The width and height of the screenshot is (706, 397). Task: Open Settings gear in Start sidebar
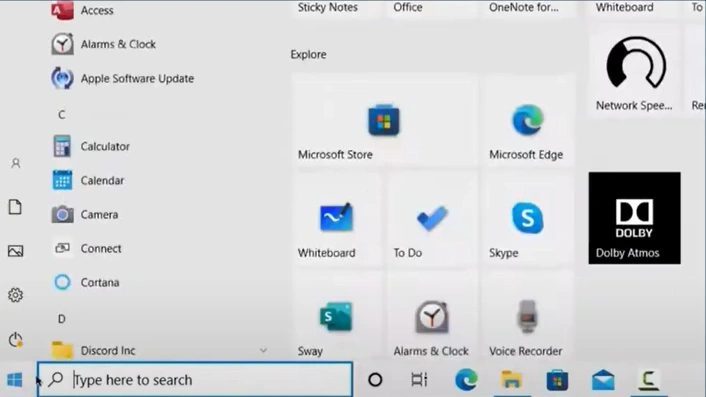coord(15,295)
